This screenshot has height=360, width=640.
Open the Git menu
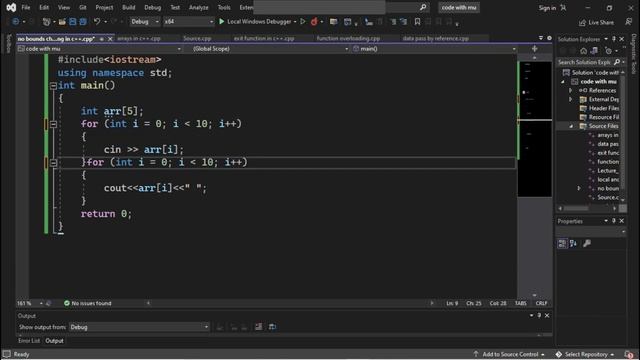(x=83, y=7)
